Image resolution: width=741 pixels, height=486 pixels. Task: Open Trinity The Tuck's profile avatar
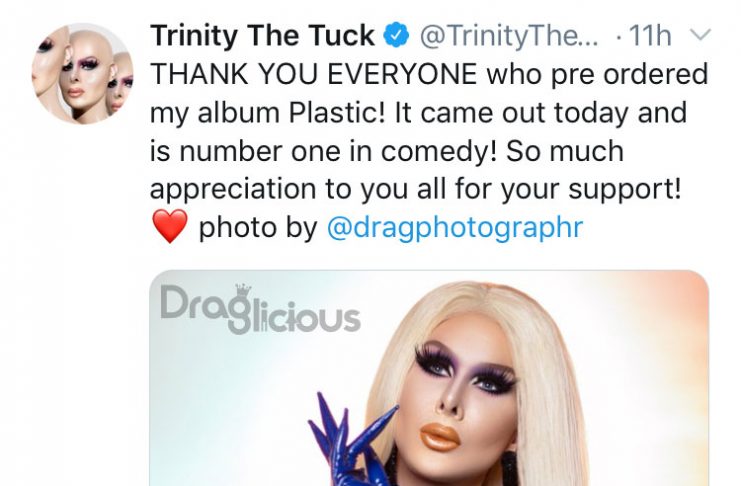pyautogui.click(x=82, y=73)
